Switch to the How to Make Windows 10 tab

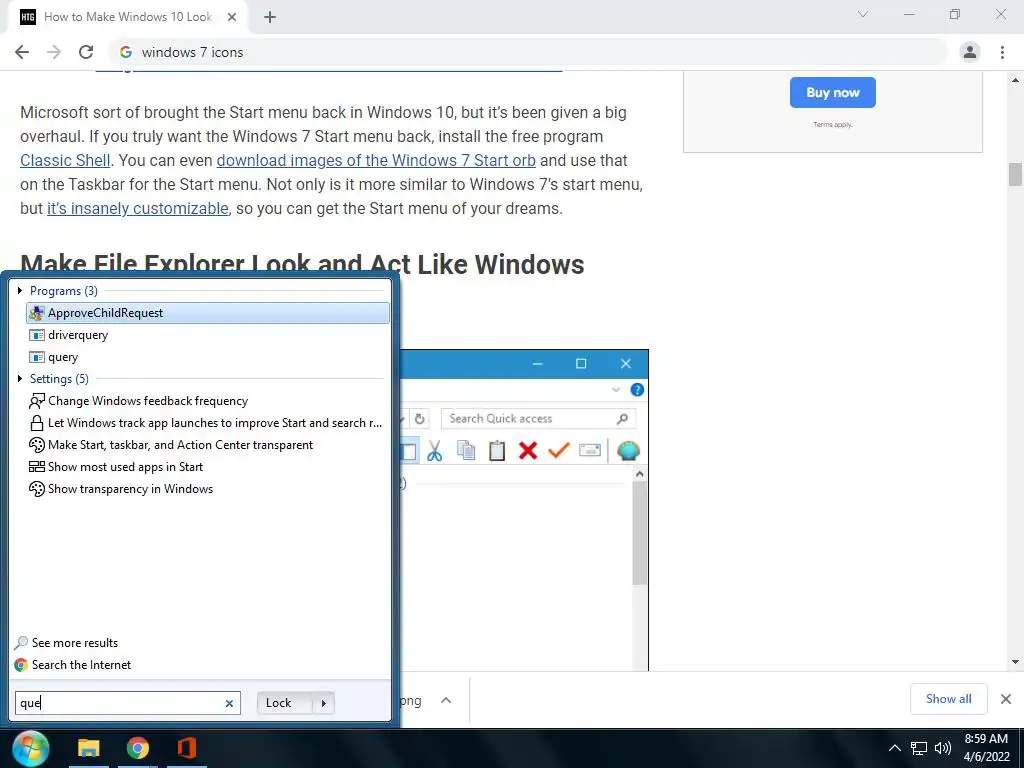(127, 17)
